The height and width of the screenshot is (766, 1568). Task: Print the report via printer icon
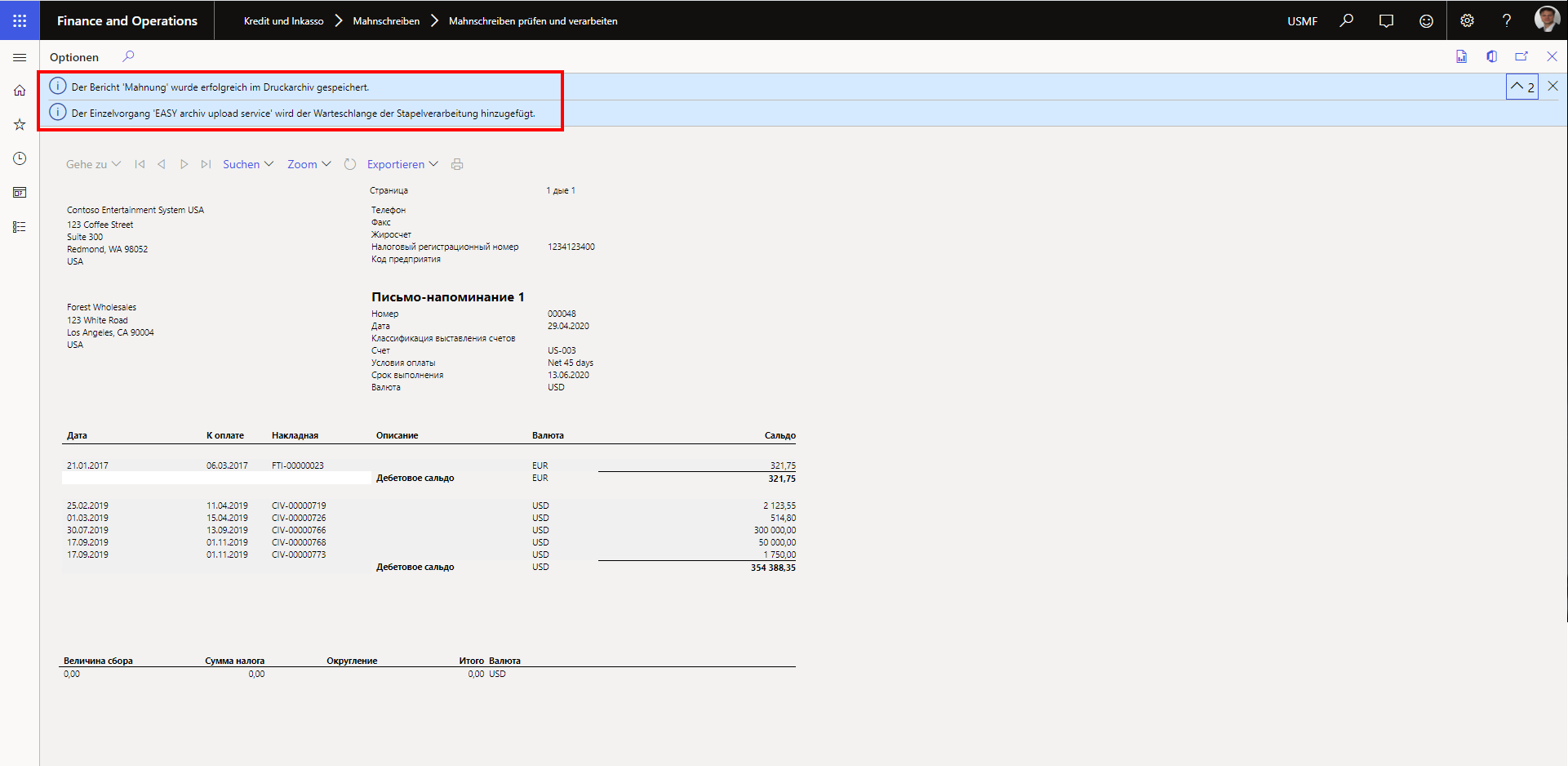tap(457, 164)
